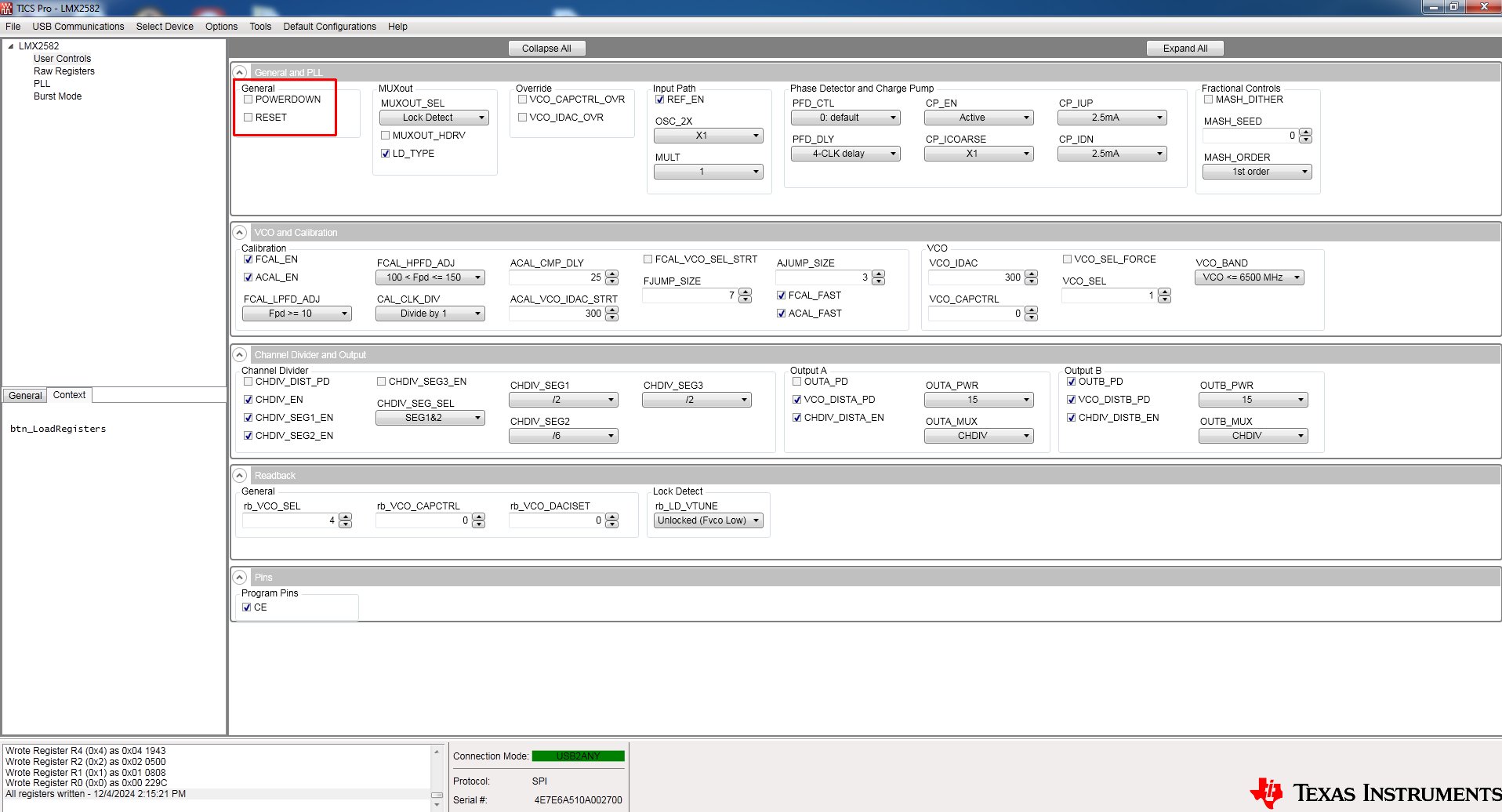Collapse the LMX2582 tree node arrow
Screen dimensions: 1502x812
11,46
